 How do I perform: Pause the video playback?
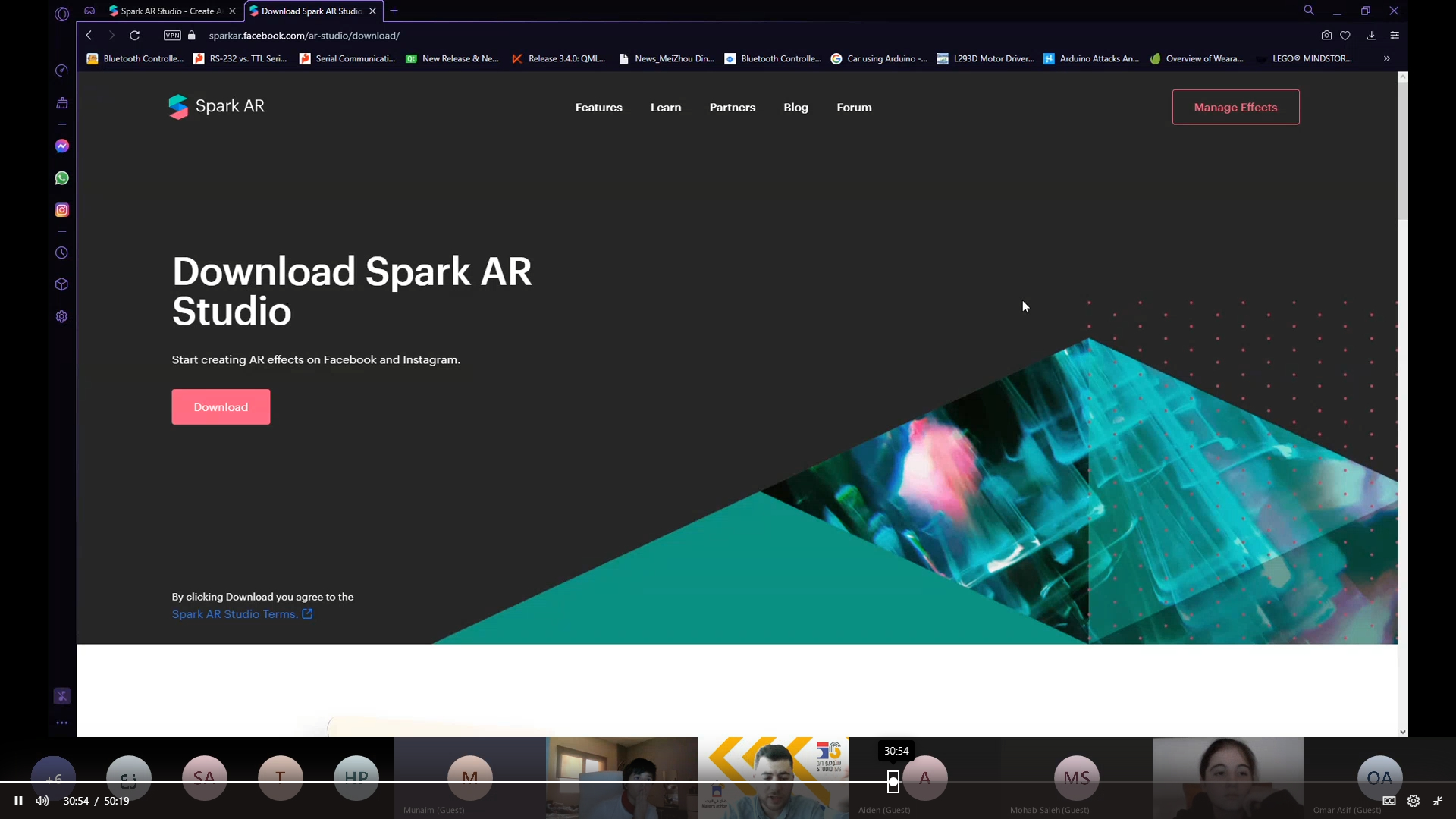coord(18,801)
